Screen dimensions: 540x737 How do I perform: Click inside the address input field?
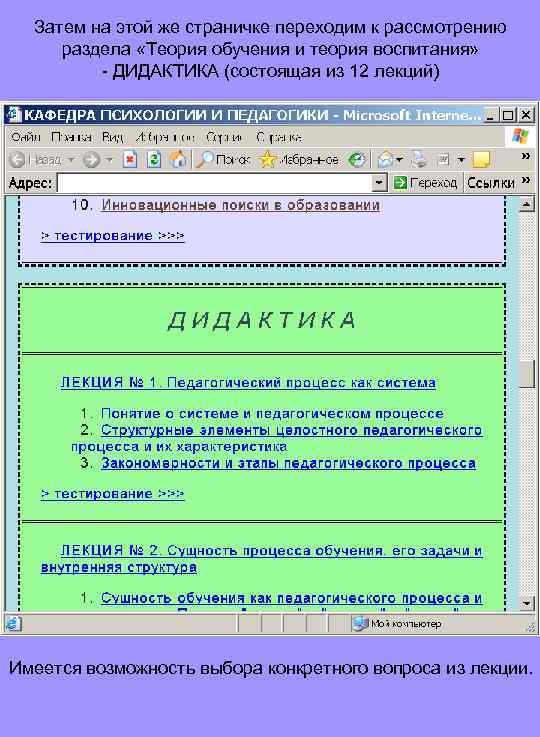215,182
